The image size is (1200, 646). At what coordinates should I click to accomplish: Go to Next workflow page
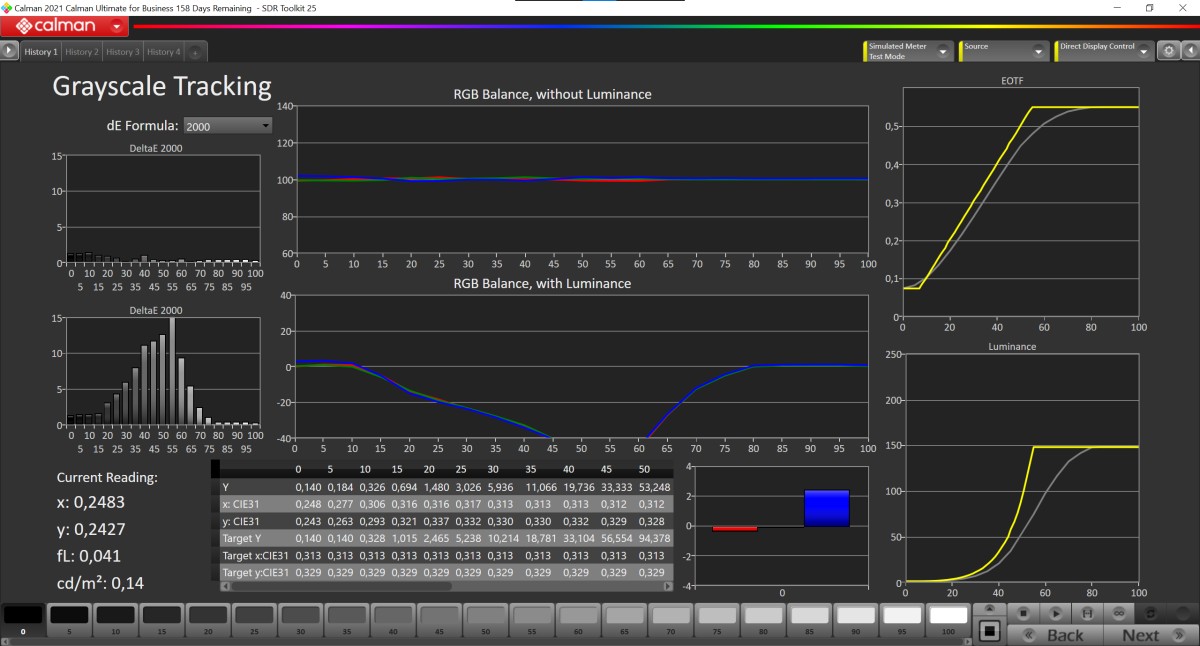pyautogui.click(x=1151, y=634)
